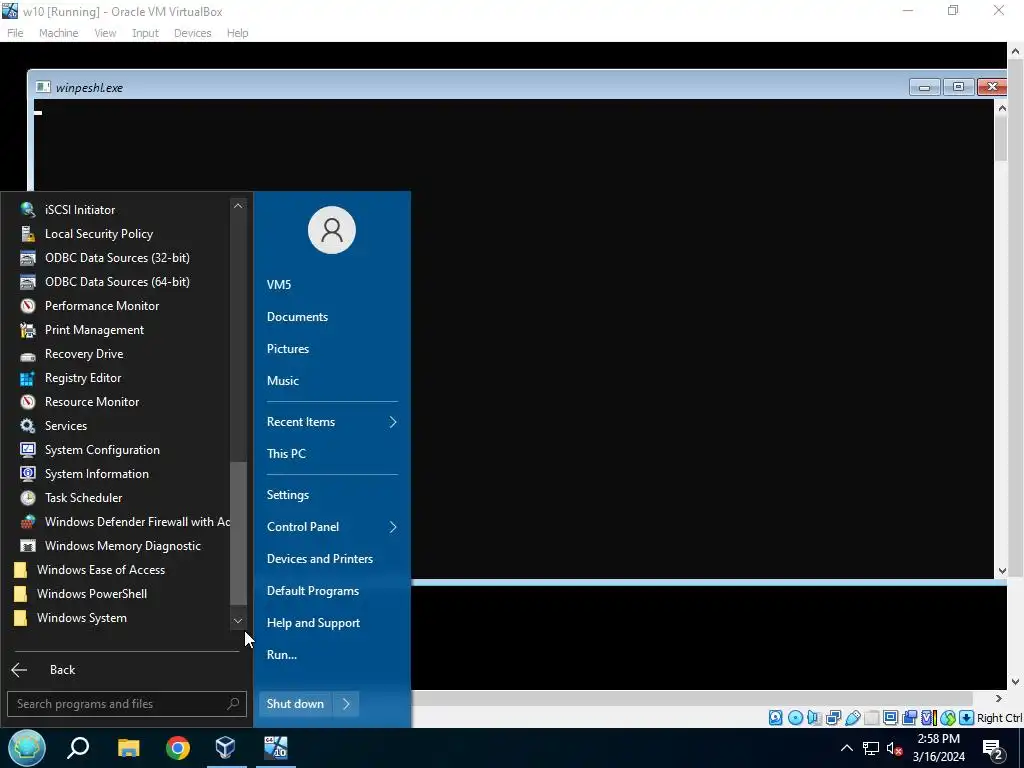Launch Windows Memory Diagnostic
The image size is (1024, 768).
[122, 546]
